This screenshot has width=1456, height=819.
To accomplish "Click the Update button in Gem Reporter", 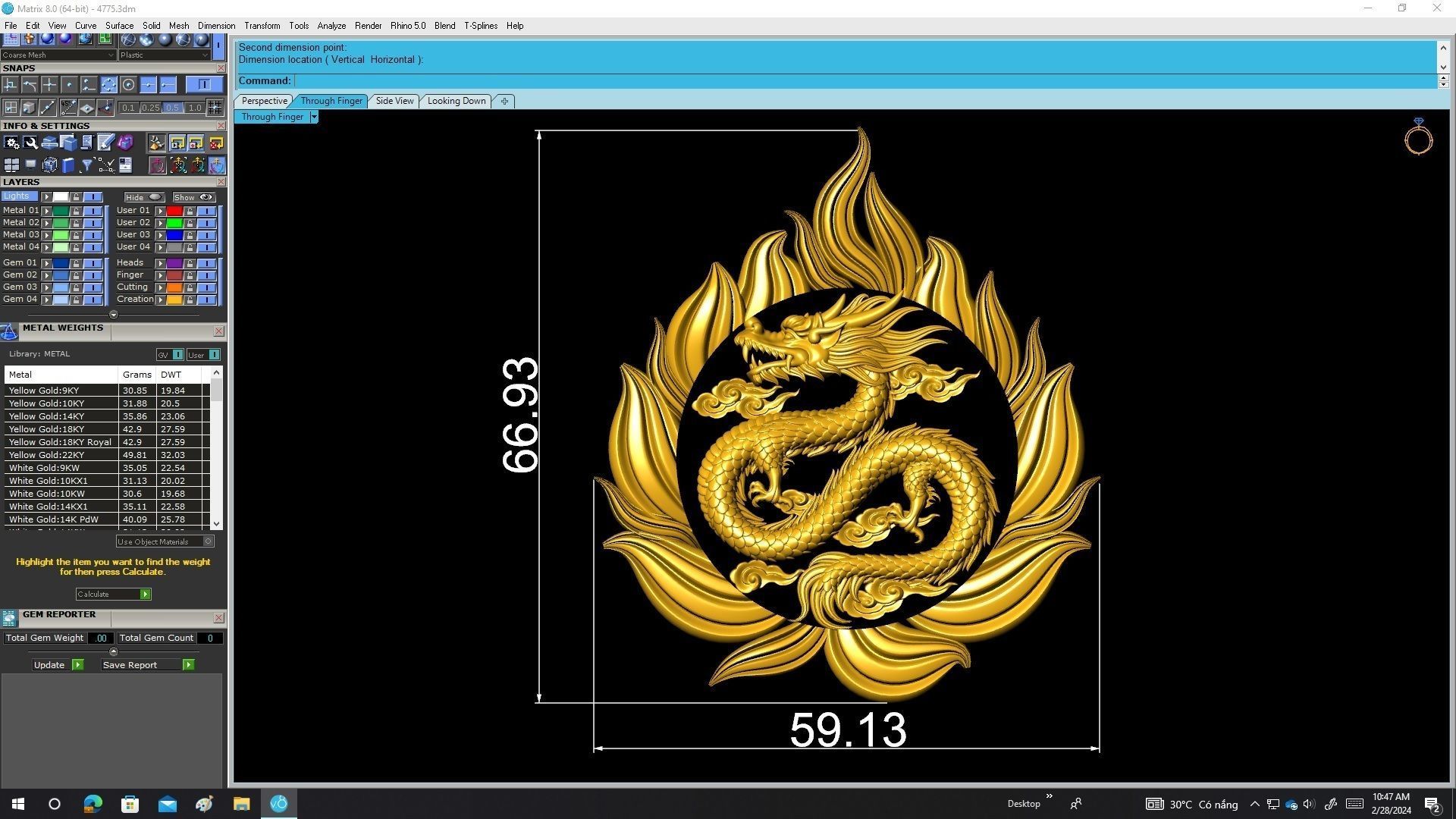I will click(x=58, y=665).
